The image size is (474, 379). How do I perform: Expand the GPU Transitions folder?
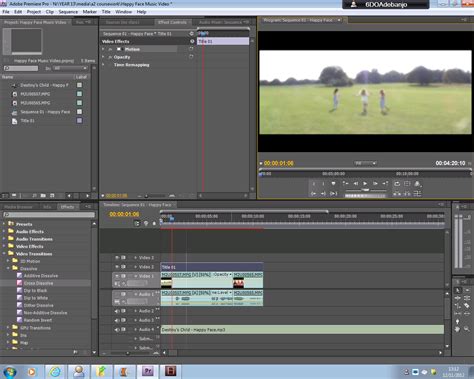tap(8, 328)
